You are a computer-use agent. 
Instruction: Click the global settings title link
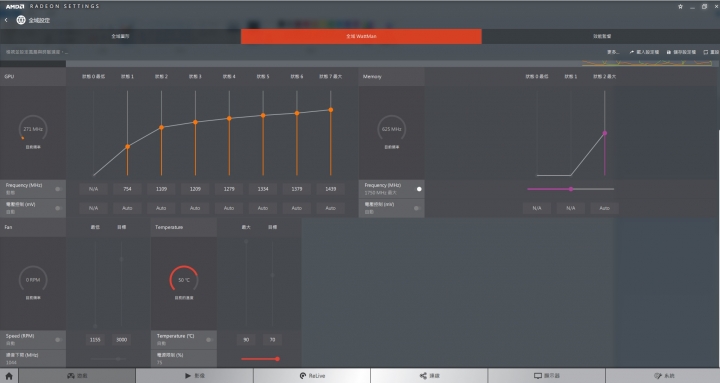pyautogui.click(x=39, y=20)
